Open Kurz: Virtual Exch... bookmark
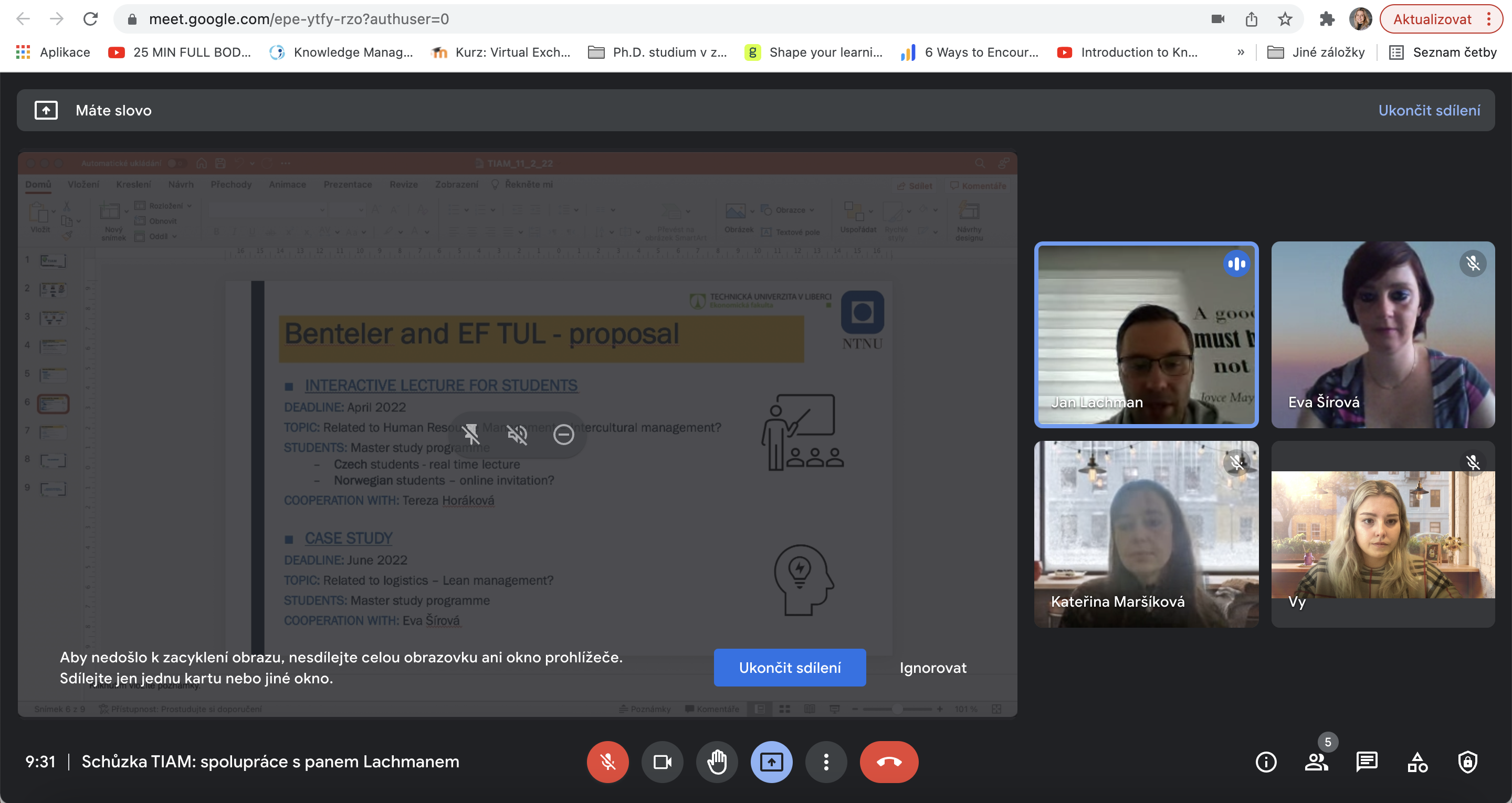The width and height of the screenshot is (1512, 803). tap(500, 52)
